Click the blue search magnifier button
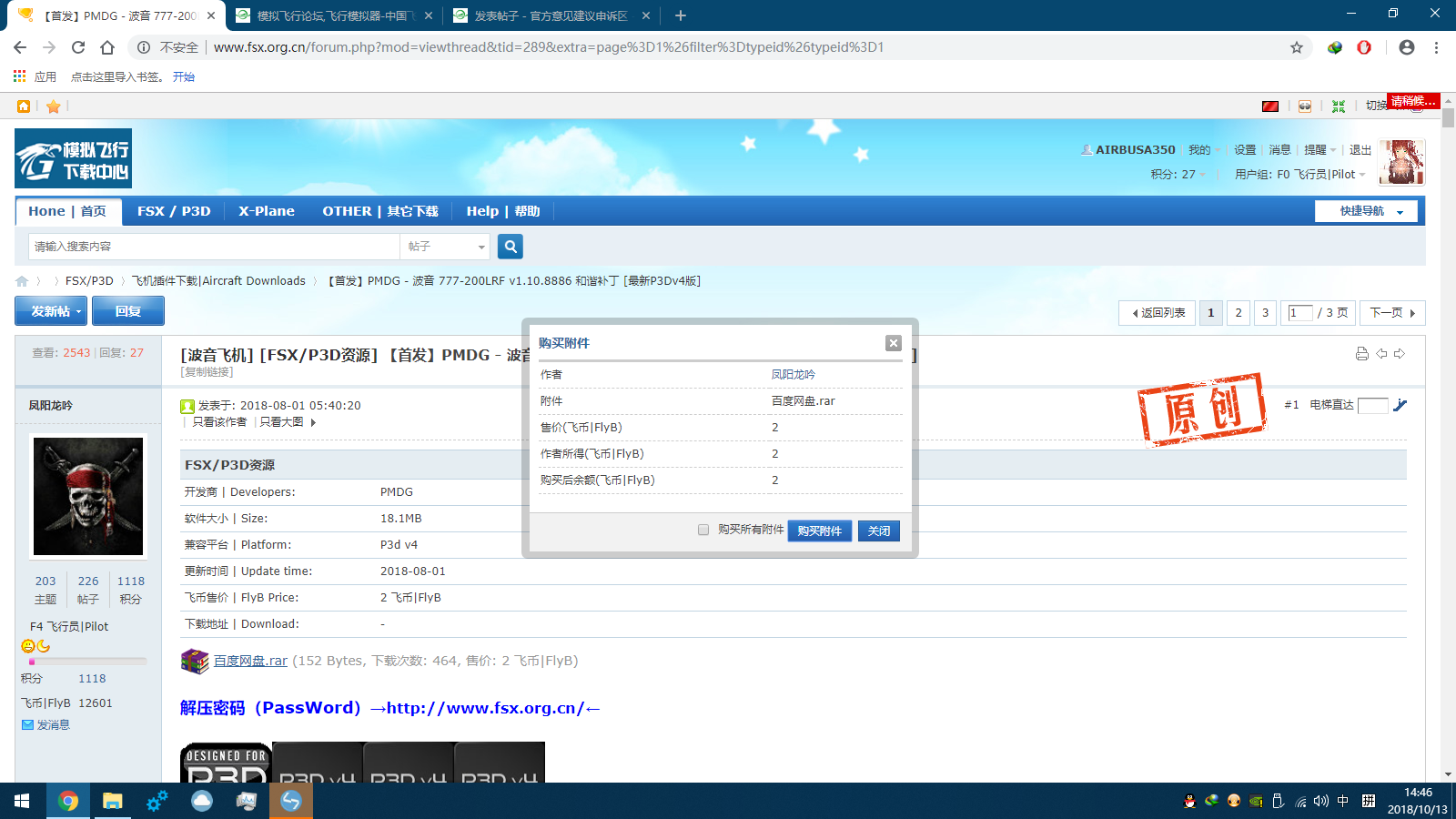1456x819 pixels. point(511,247)
